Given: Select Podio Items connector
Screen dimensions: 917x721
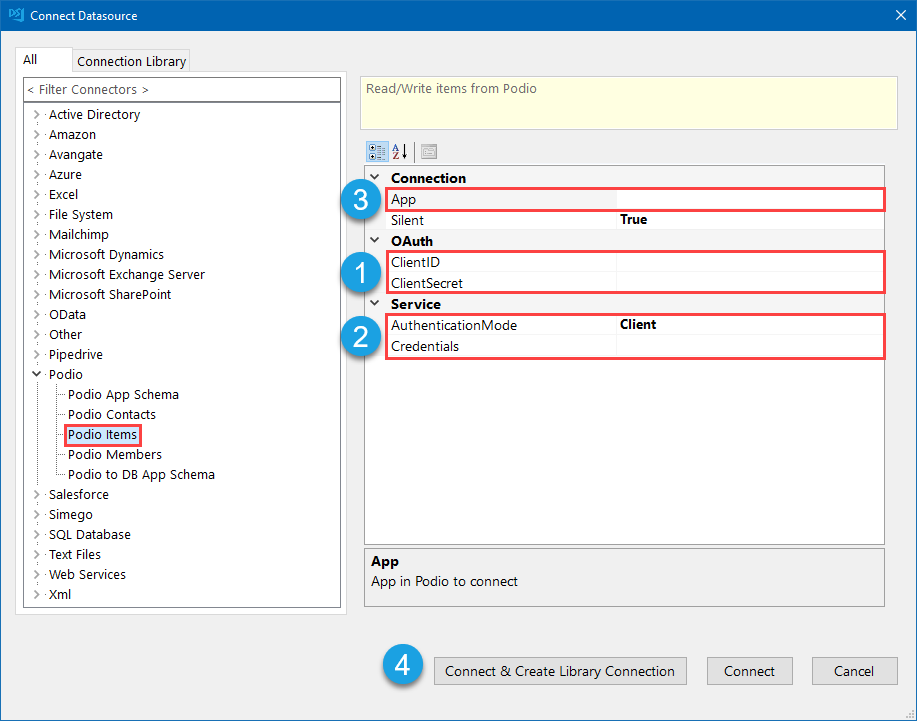Looking at the screenshot, I should 102,434.
